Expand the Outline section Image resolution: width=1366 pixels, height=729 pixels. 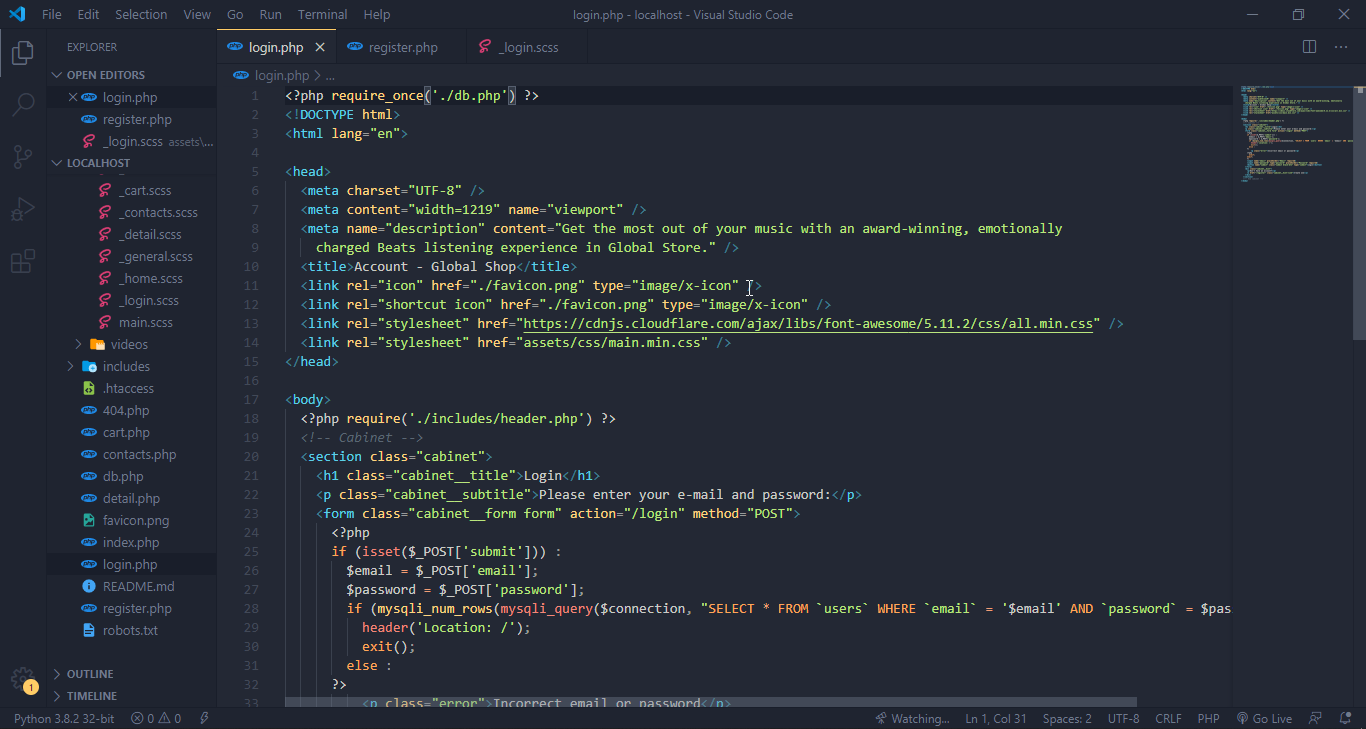pyautogui.click(x=131, y=674)
